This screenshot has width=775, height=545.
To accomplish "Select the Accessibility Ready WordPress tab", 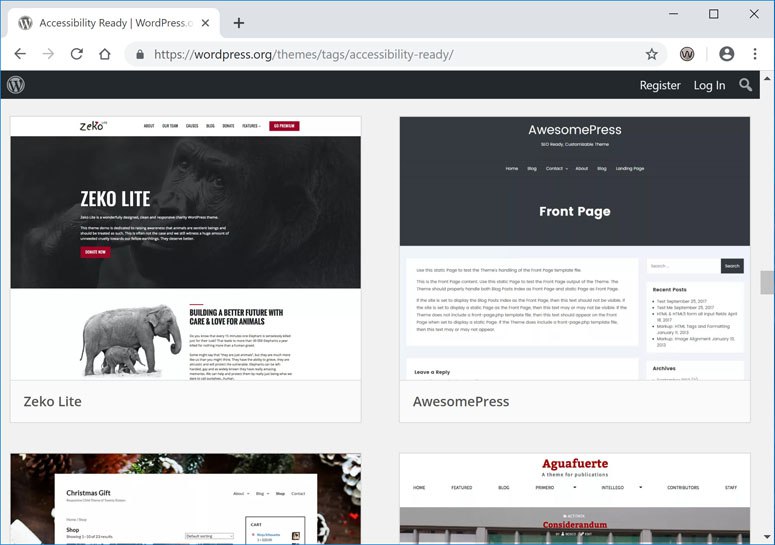I will tap(114, 23).
